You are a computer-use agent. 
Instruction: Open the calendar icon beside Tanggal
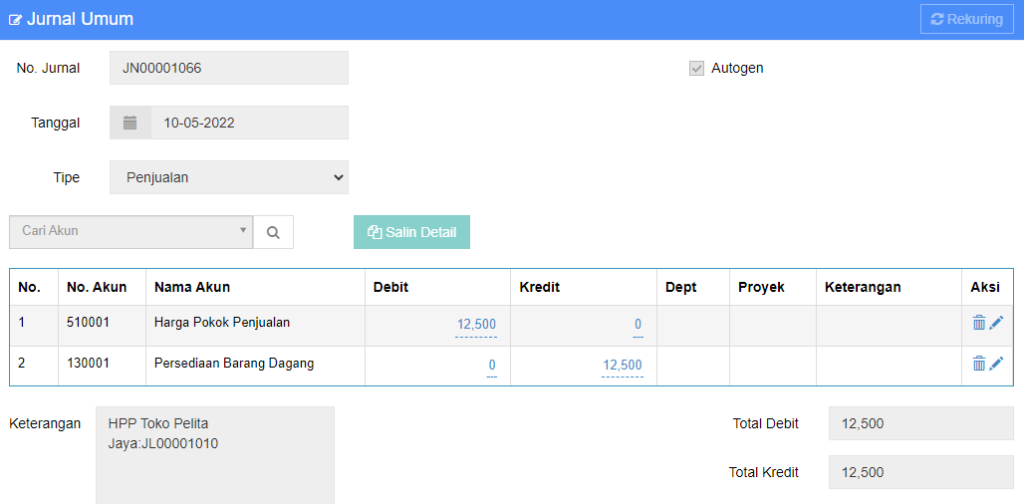130,123
